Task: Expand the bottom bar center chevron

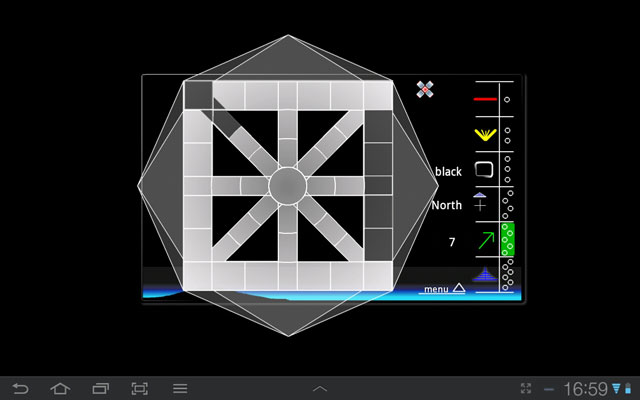Action: coord(320,389)
